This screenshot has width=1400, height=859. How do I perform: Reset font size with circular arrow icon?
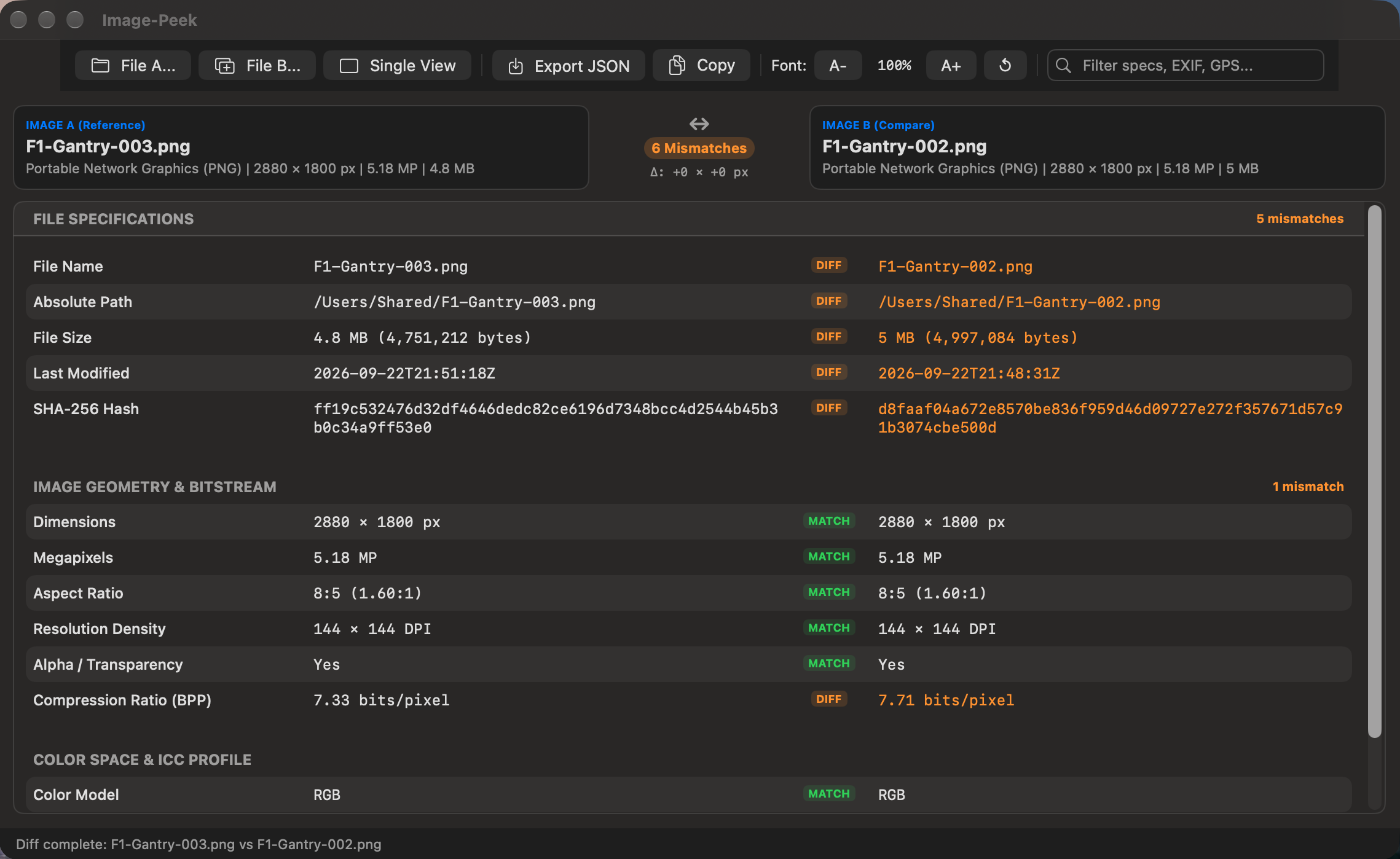tap(1005, 66)
